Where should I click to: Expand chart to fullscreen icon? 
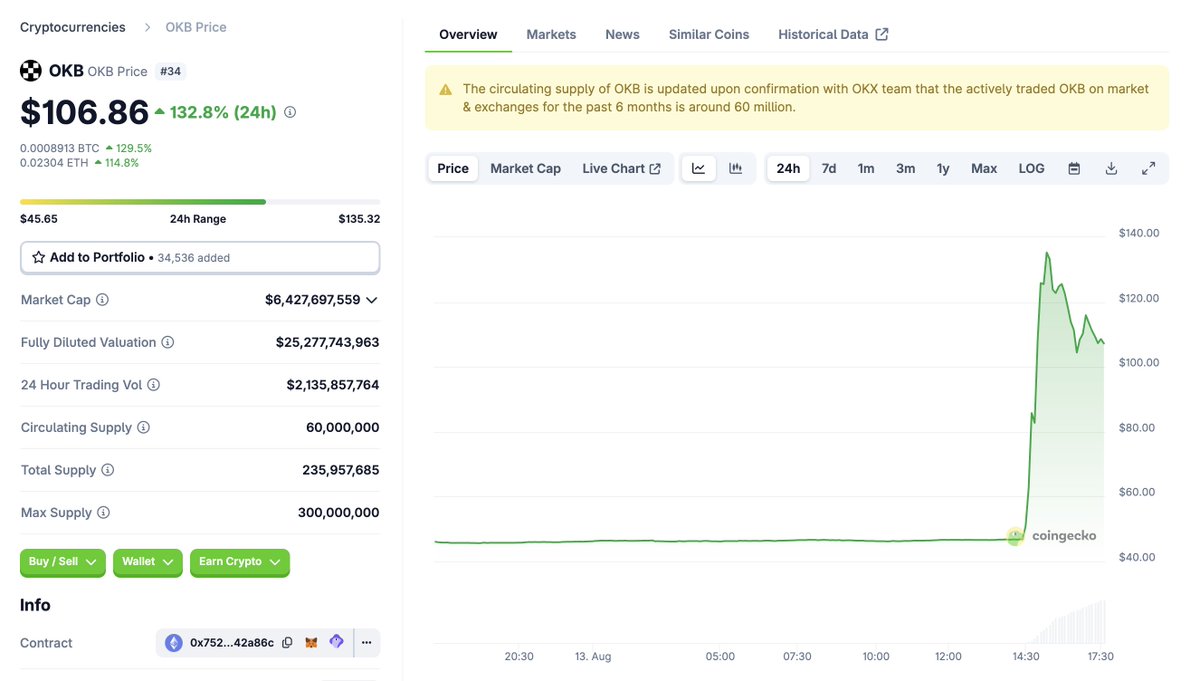pyautogui.click(x=1149, y=168)
